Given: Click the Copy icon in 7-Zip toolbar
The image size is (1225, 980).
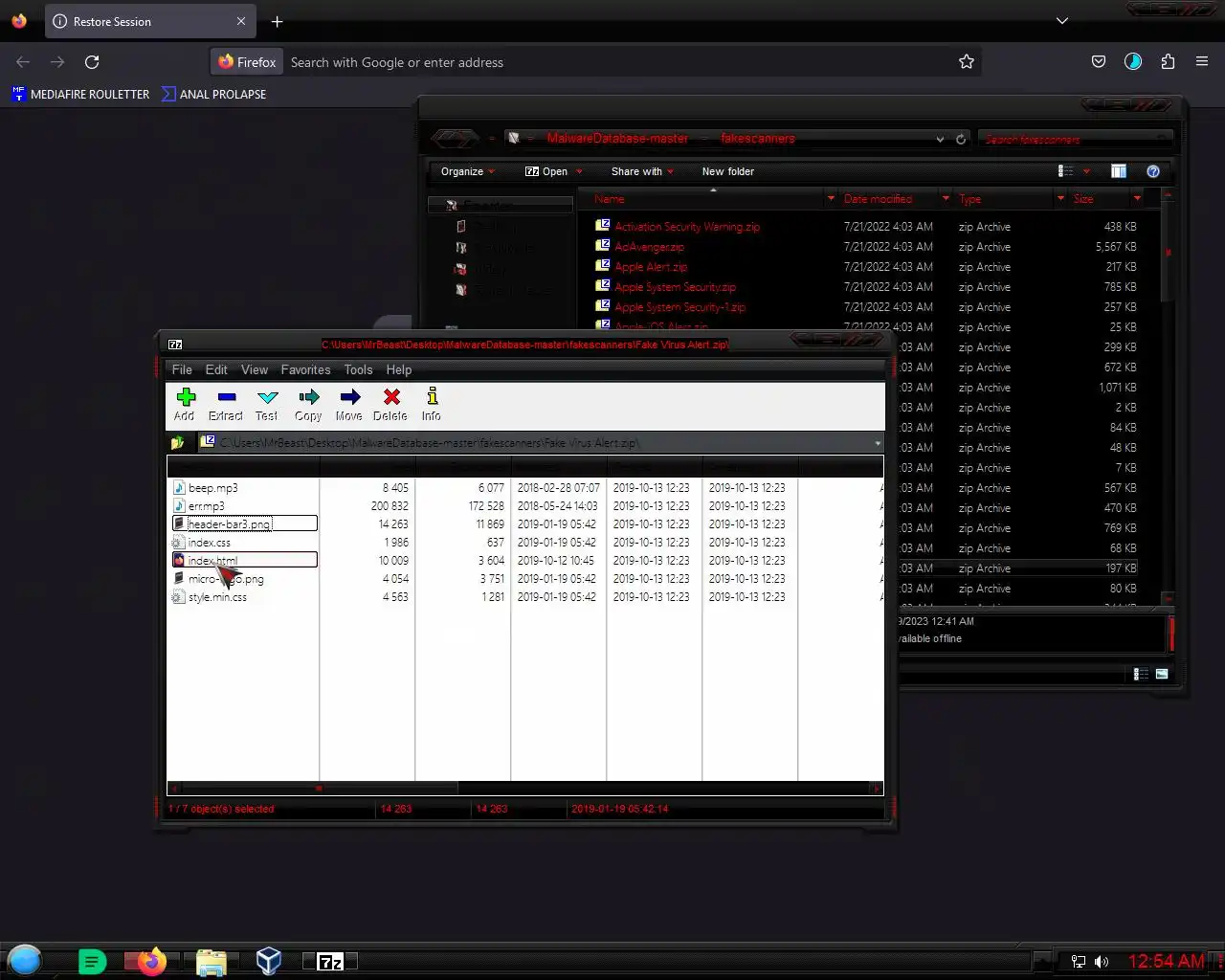Looking at the screenshot, I should coord(308,404).
